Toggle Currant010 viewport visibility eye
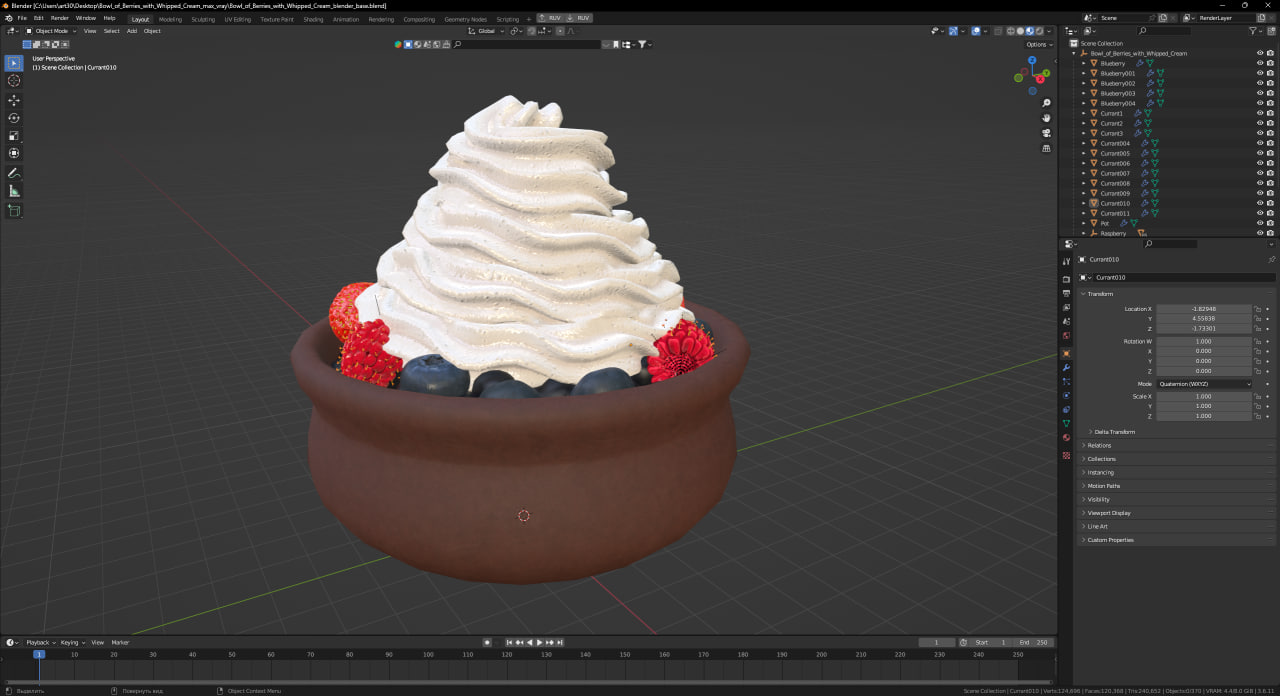The width and height of the screenshot is (1280, 696). coord(1260,203)
